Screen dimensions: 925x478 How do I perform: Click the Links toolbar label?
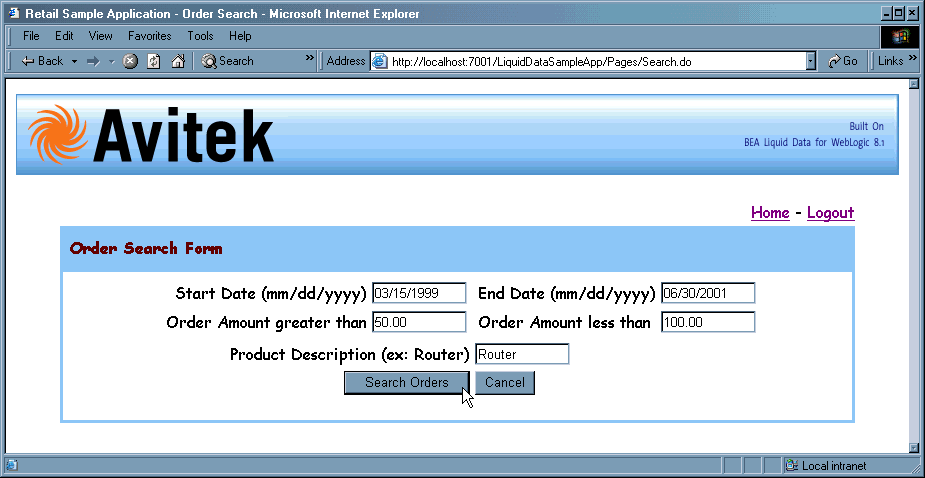(890, 61)
